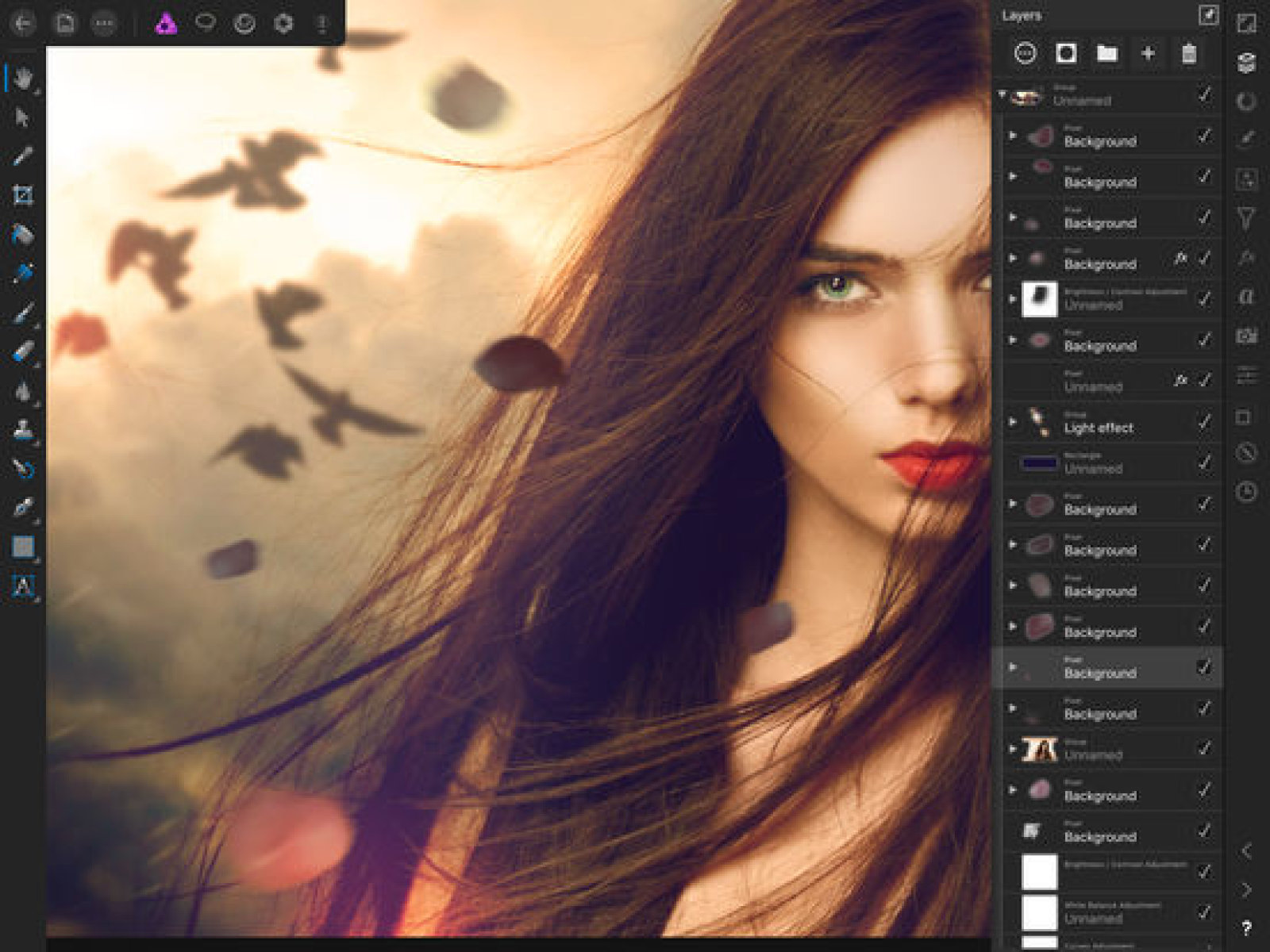
Task: Open the document menu with three dots
Action: pyautogui.click(x=103, y=24)
